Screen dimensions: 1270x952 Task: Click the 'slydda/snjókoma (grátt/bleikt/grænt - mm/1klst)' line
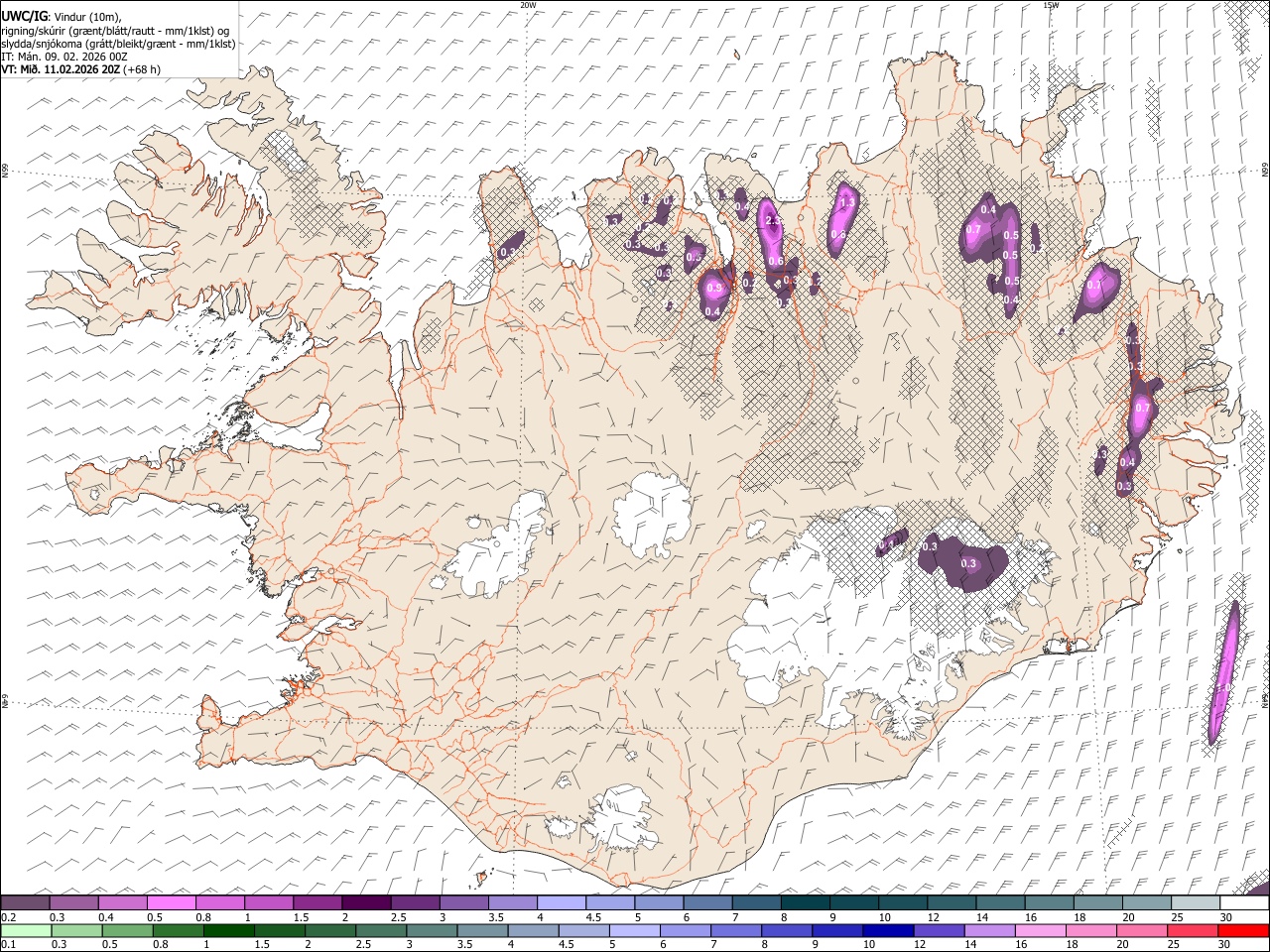(118, 44)
